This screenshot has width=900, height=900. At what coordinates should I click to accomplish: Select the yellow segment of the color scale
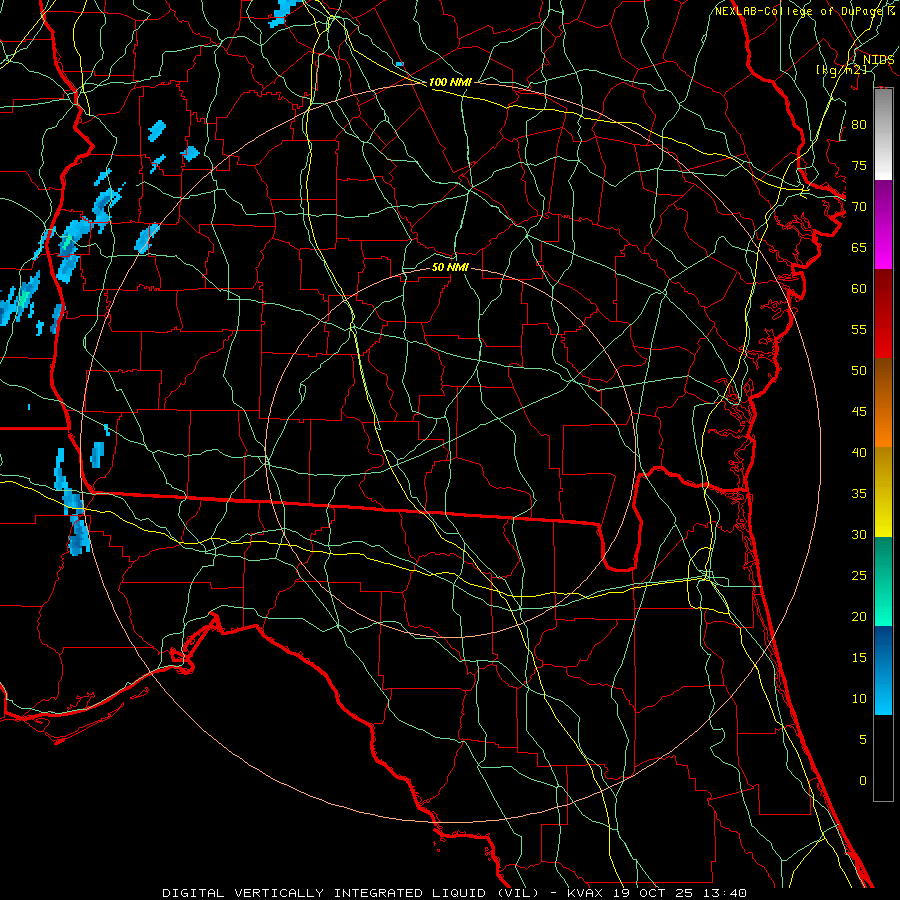883,492
